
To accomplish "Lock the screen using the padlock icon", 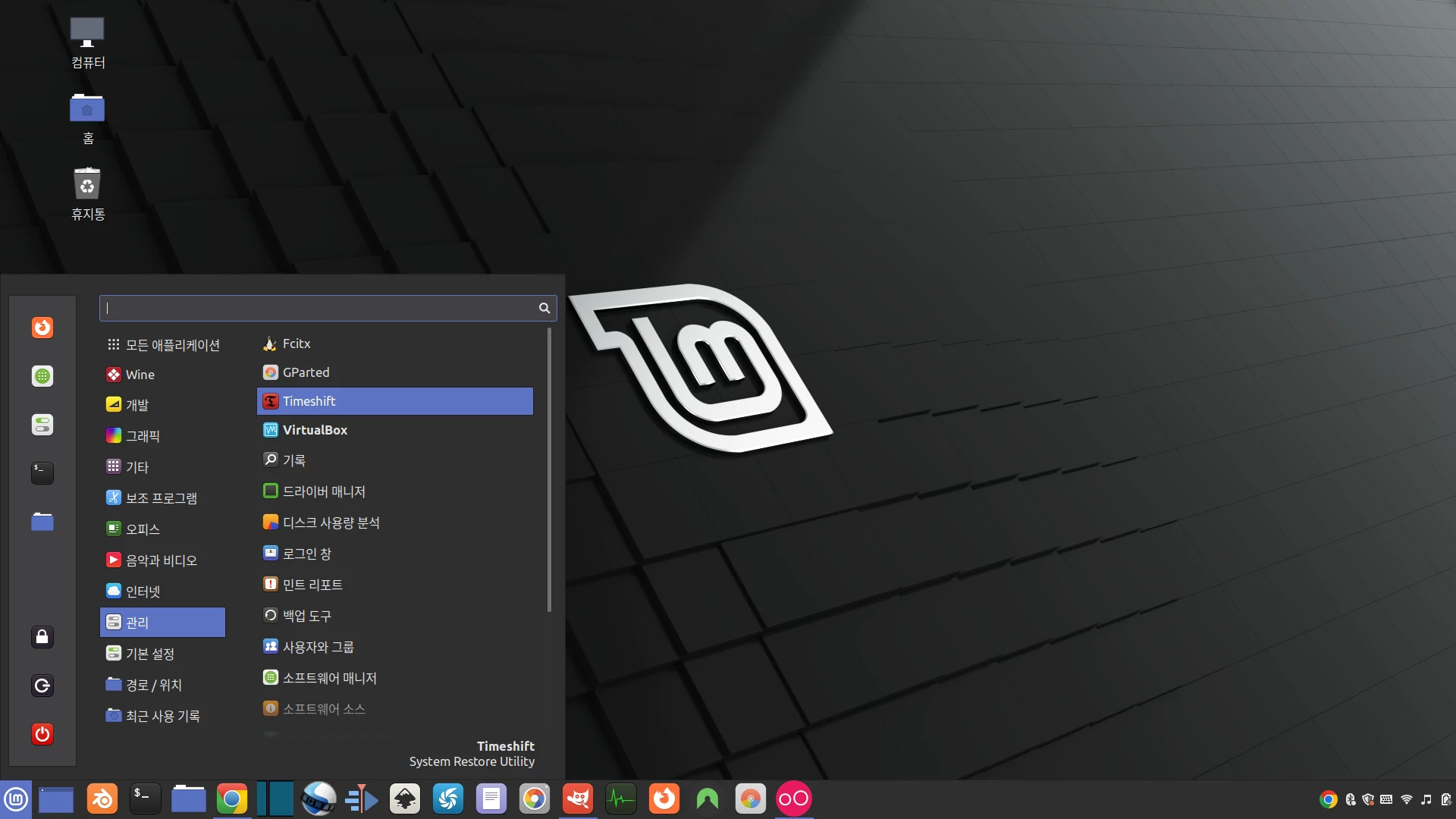I will pyautogui.click(x=42, y=637).
